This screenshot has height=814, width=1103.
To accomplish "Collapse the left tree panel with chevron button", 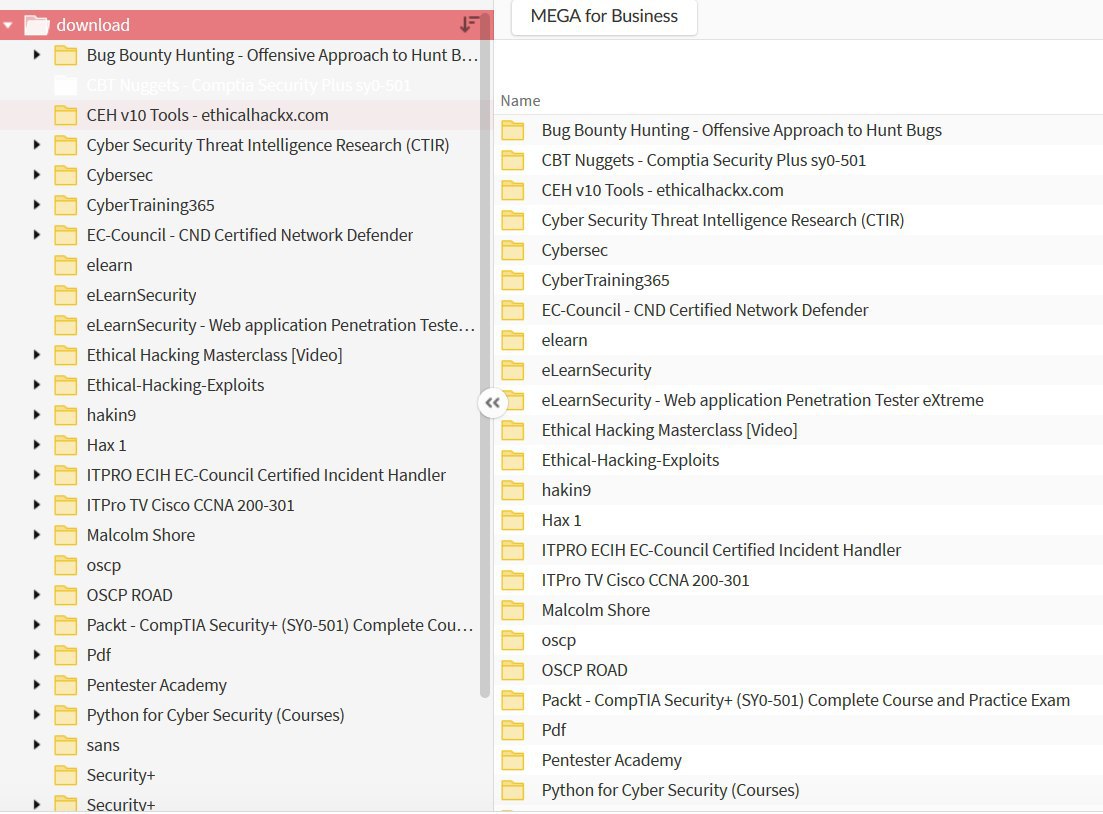I will [x=492, y=403].
